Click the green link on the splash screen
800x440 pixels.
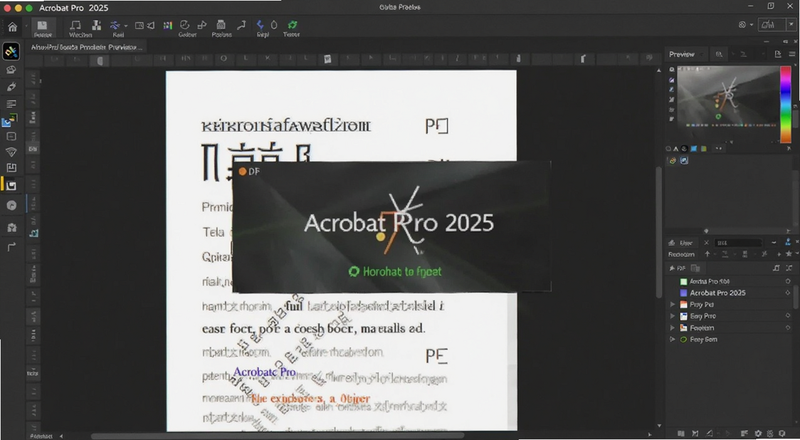[x=395, y=272]
